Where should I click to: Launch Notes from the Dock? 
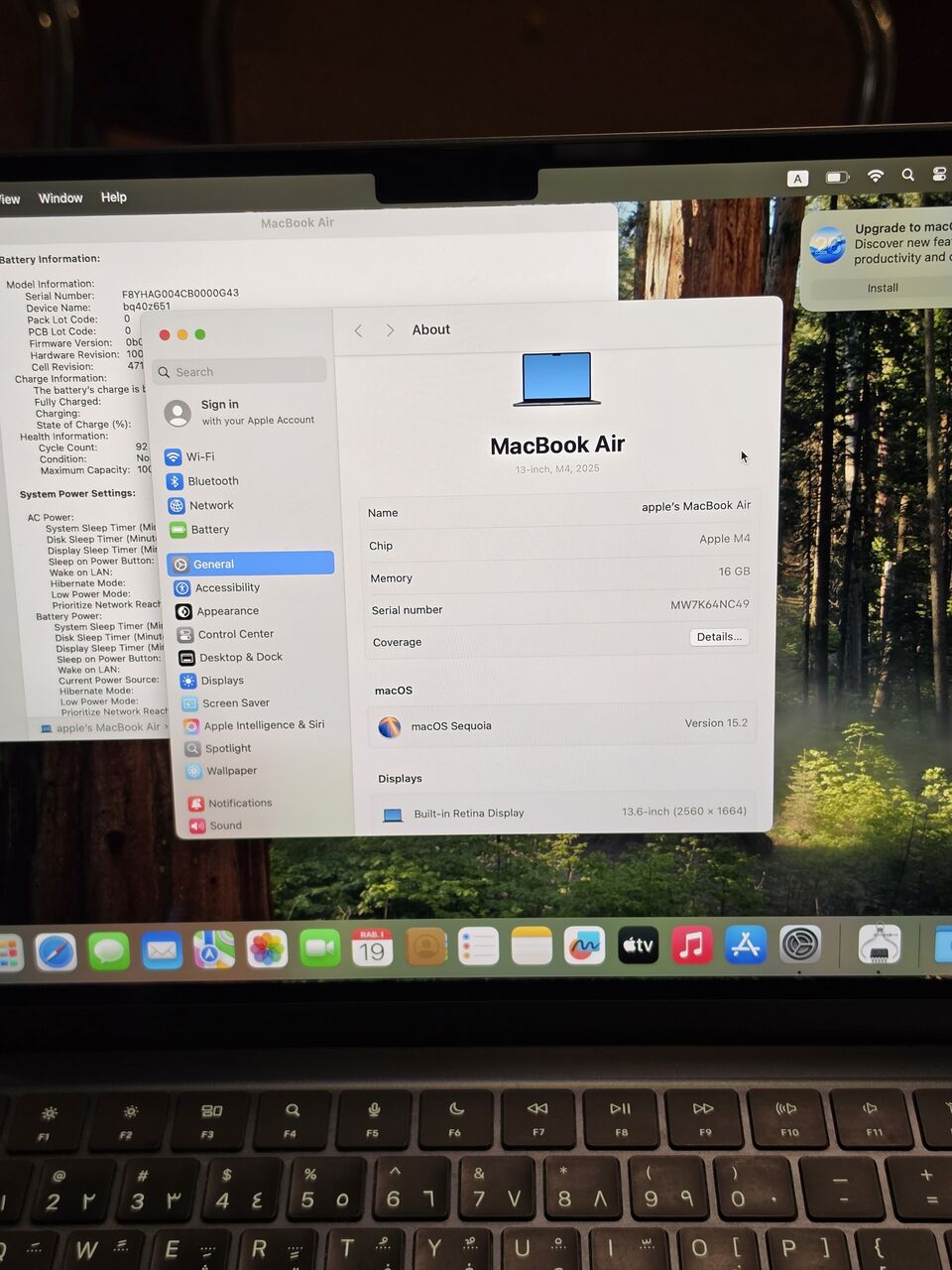[x=532, y=947]
